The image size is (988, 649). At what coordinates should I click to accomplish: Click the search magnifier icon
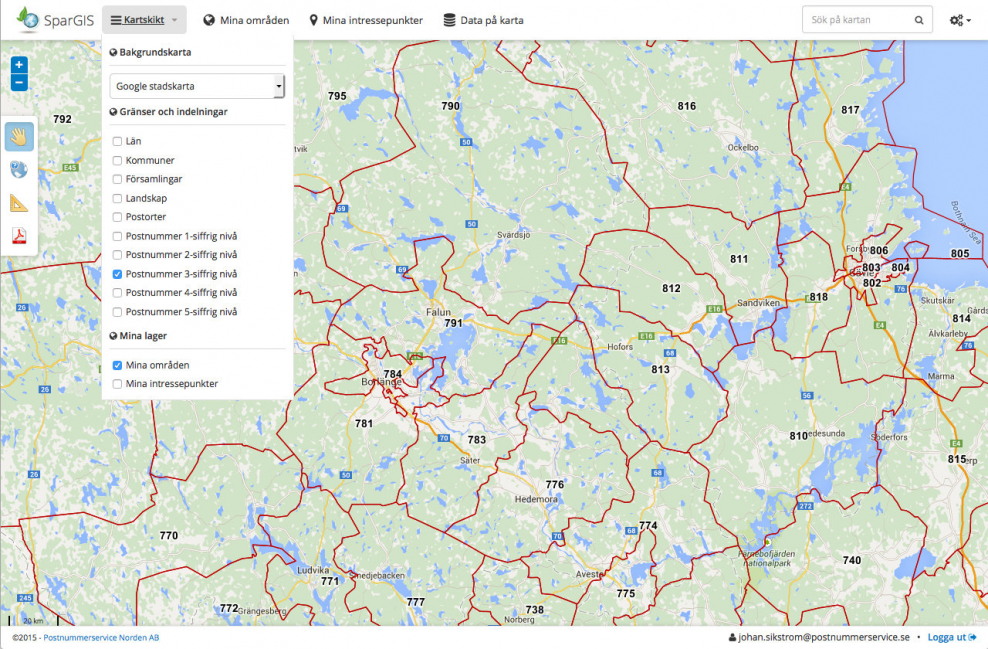[x=918, y=20]
